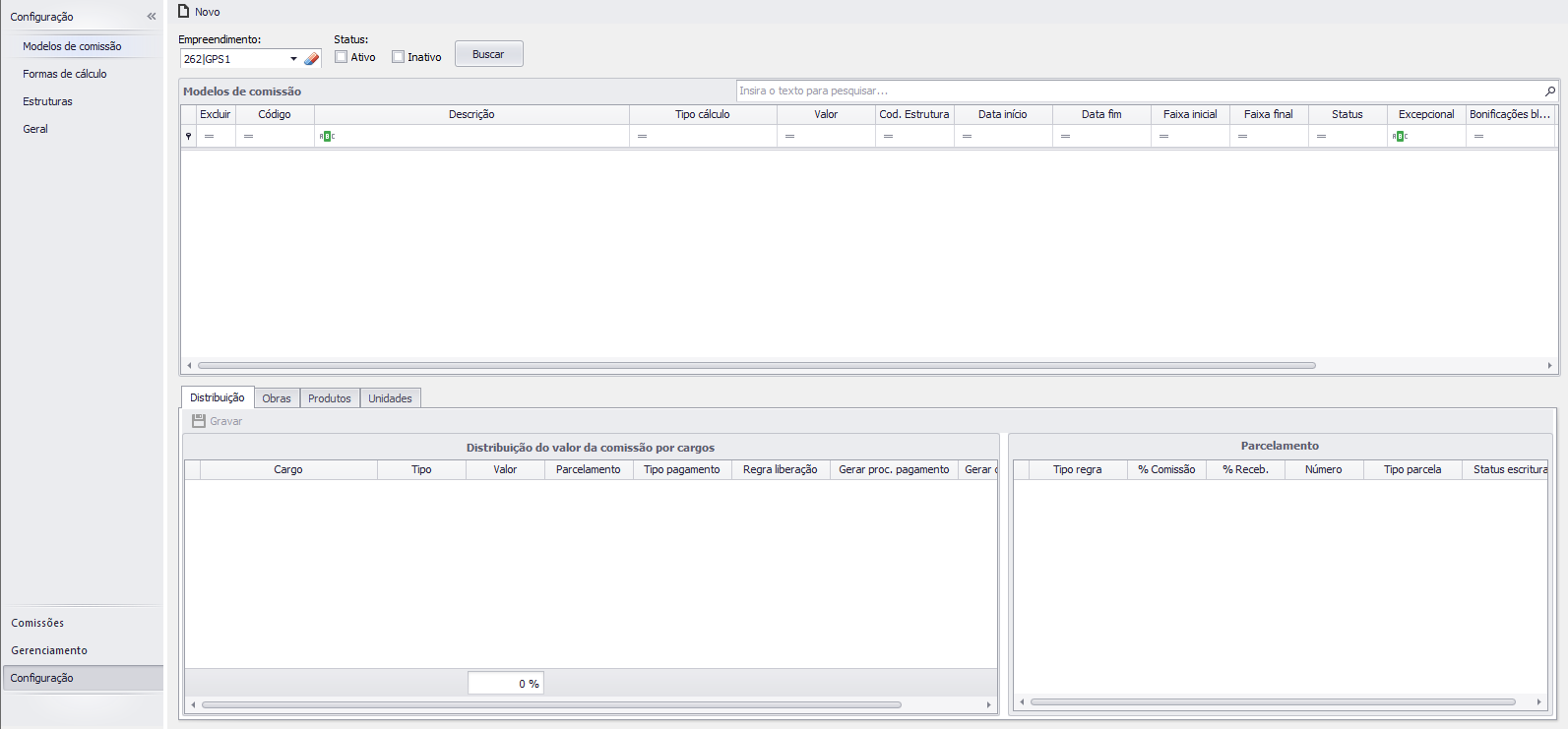Sort by the Código column header
Screen dimensions: 1568x729
pos(275,114)
